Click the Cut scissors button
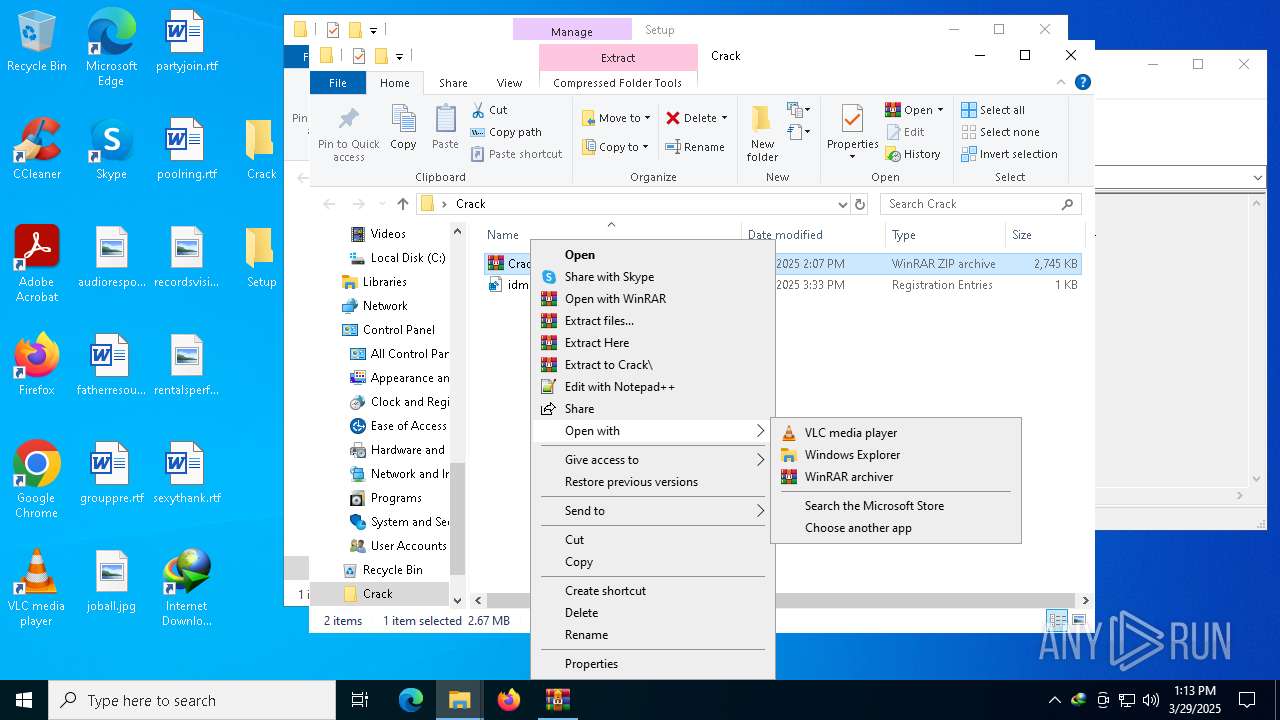 point(489,110)
